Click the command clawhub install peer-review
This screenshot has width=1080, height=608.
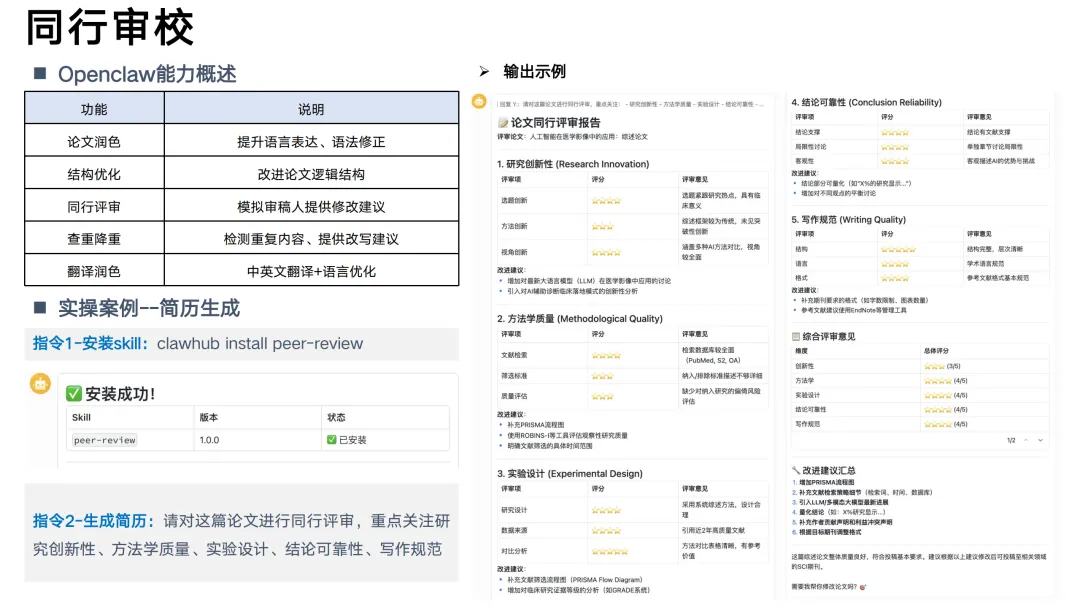tap(260, 344)
